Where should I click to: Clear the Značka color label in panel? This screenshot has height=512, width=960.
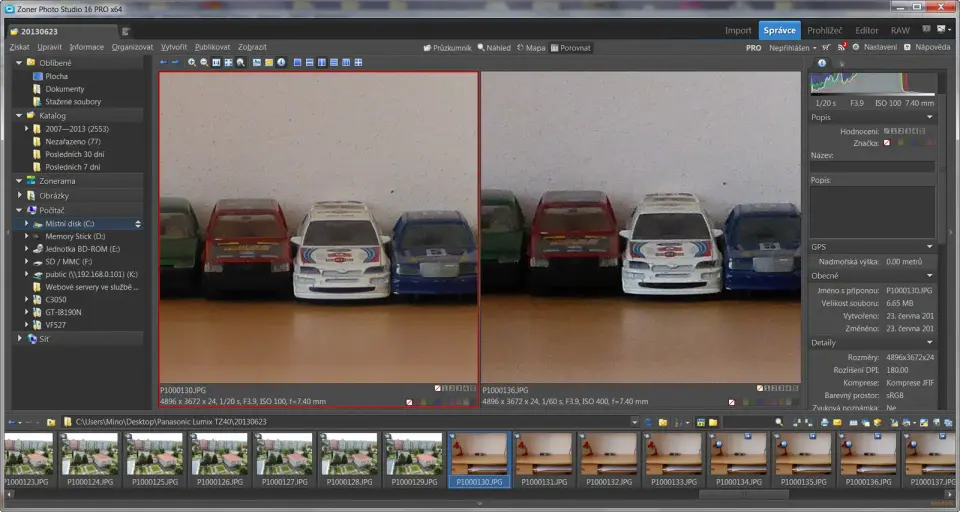pos(886,143)
